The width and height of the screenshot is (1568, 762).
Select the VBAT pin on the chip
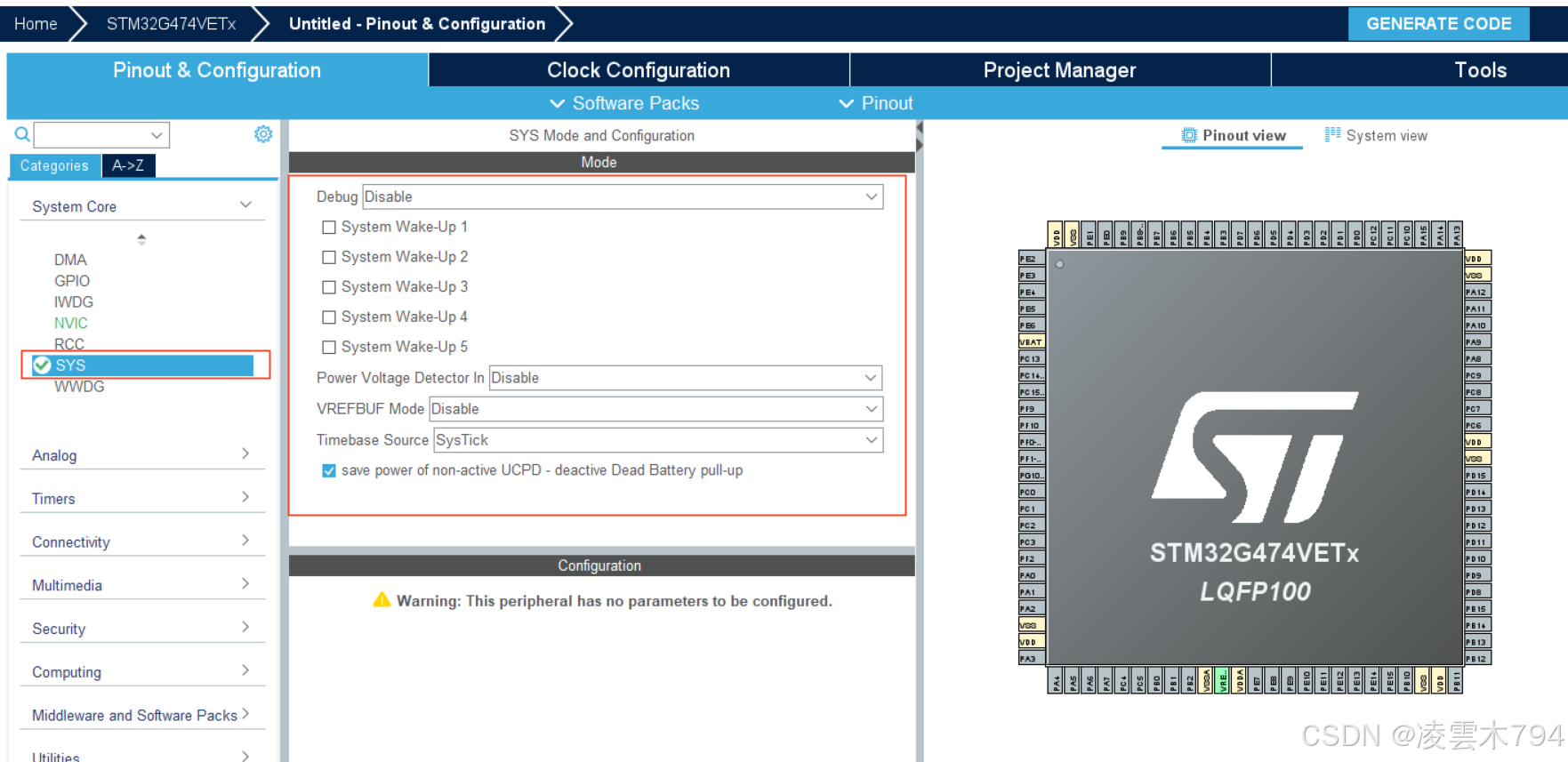(x=1031, y=342)
